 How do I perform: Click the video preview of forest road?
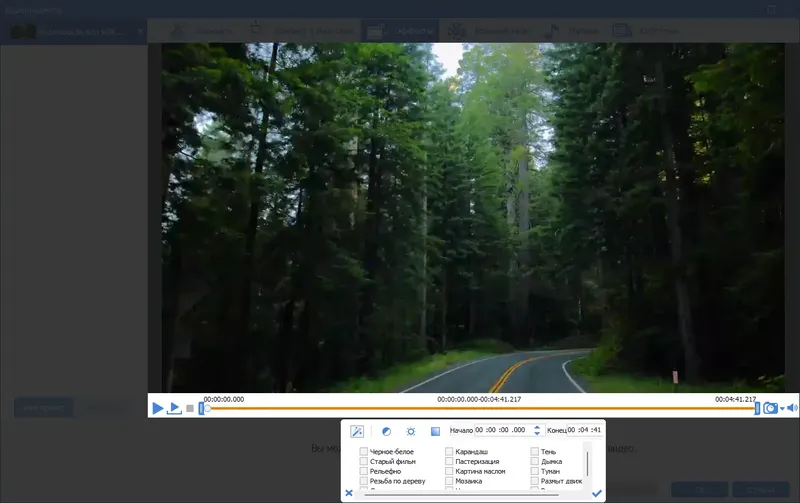[x=473, y=218]
